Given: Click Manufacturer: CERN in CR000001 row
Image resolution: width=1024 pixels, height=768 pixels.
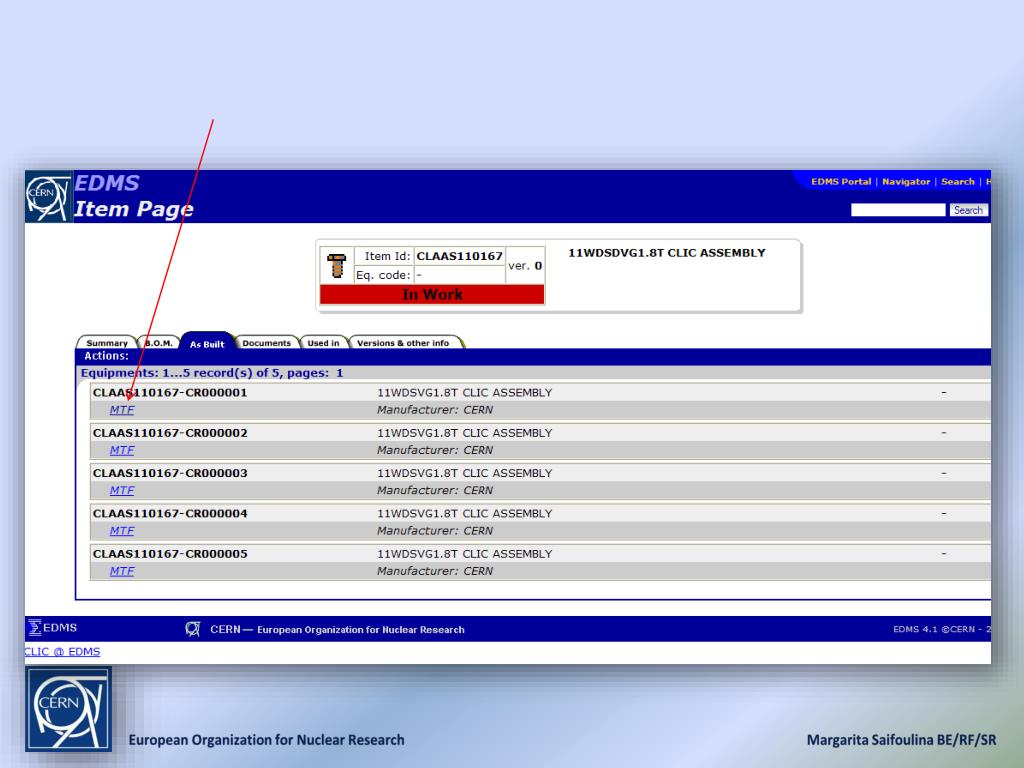Looking at the screenshot, I should (x=435, y=410).
